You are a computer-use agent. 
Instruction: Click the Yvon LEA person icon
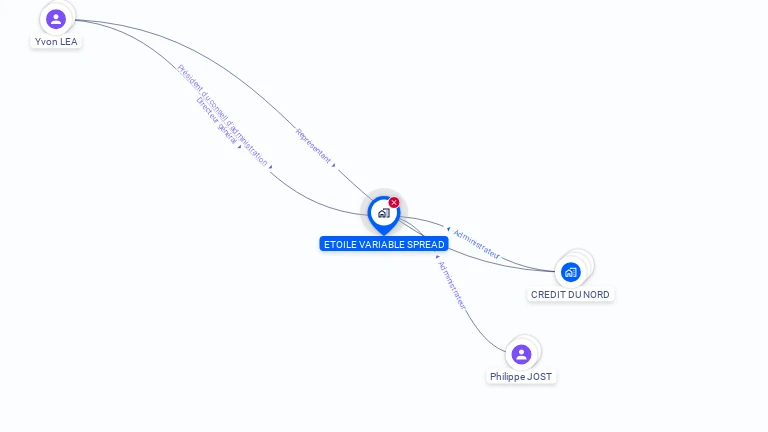tap(56, 19)
